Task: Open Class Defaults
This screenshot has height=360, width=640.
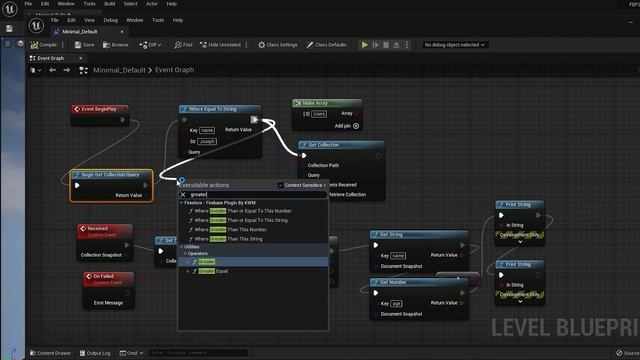Action: [326, 45]
